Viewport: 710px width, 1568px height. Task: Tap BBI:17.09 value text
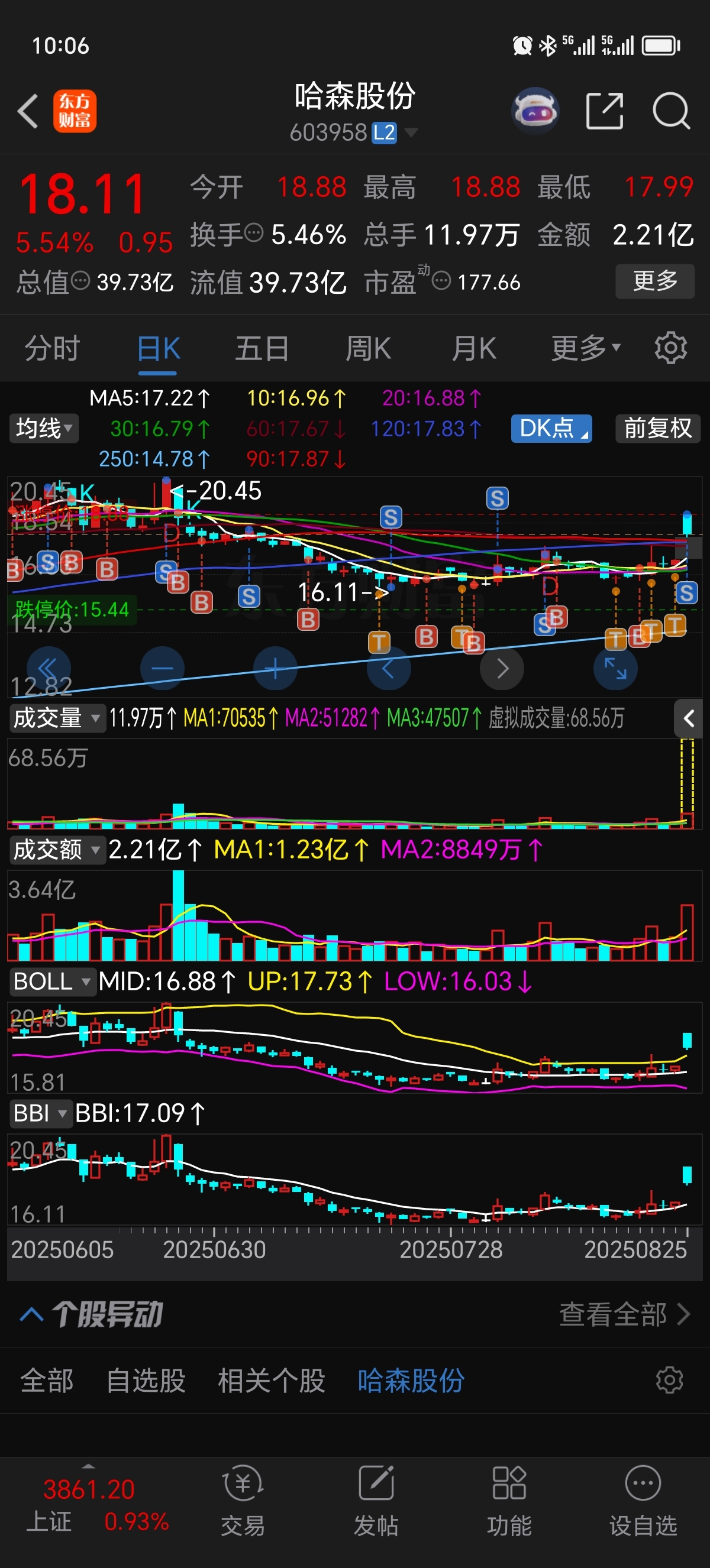click(140, 1113)
